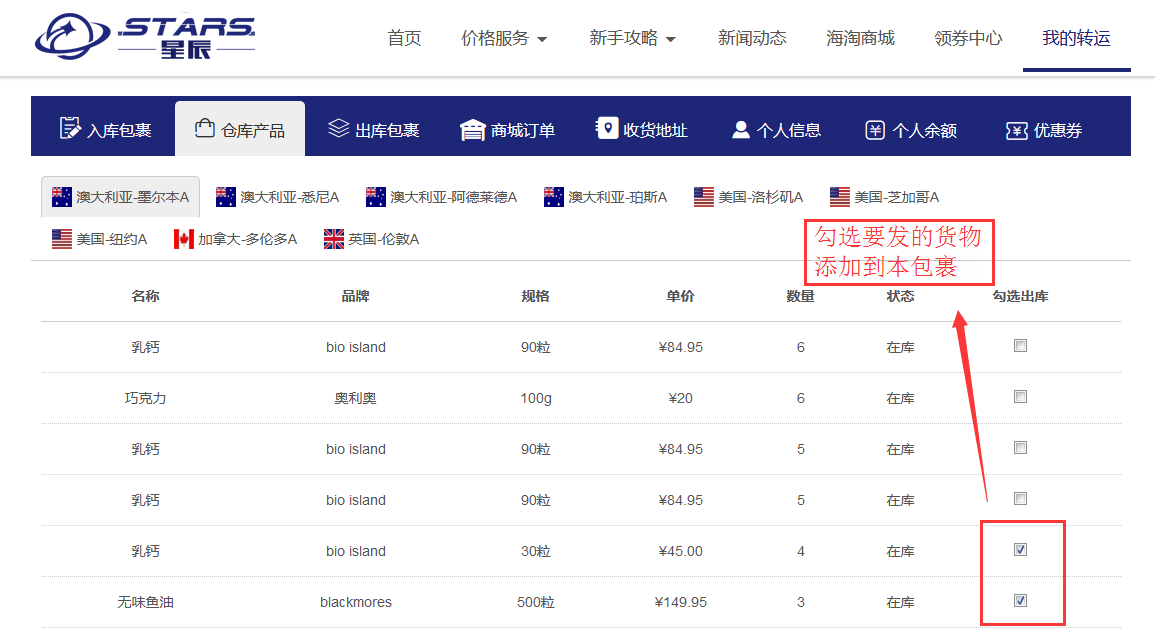Image resolution: width=1155 pixels, height=636 pixels.
Task: Click the 规格 column header
Action: 536,296
